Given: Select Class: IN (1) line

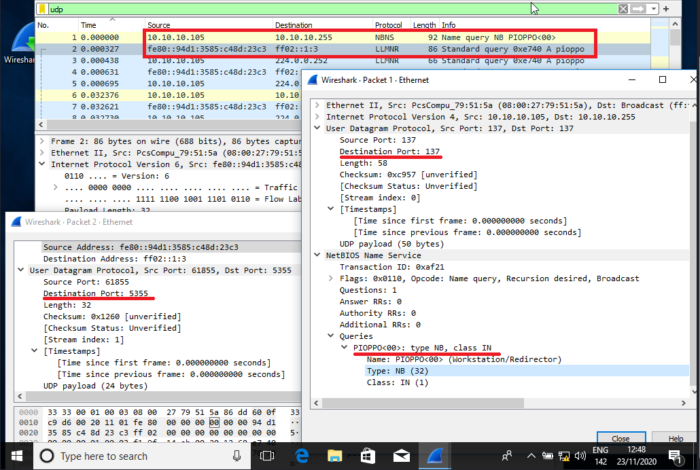Looking at the screenshot, I should click(397, 383).
